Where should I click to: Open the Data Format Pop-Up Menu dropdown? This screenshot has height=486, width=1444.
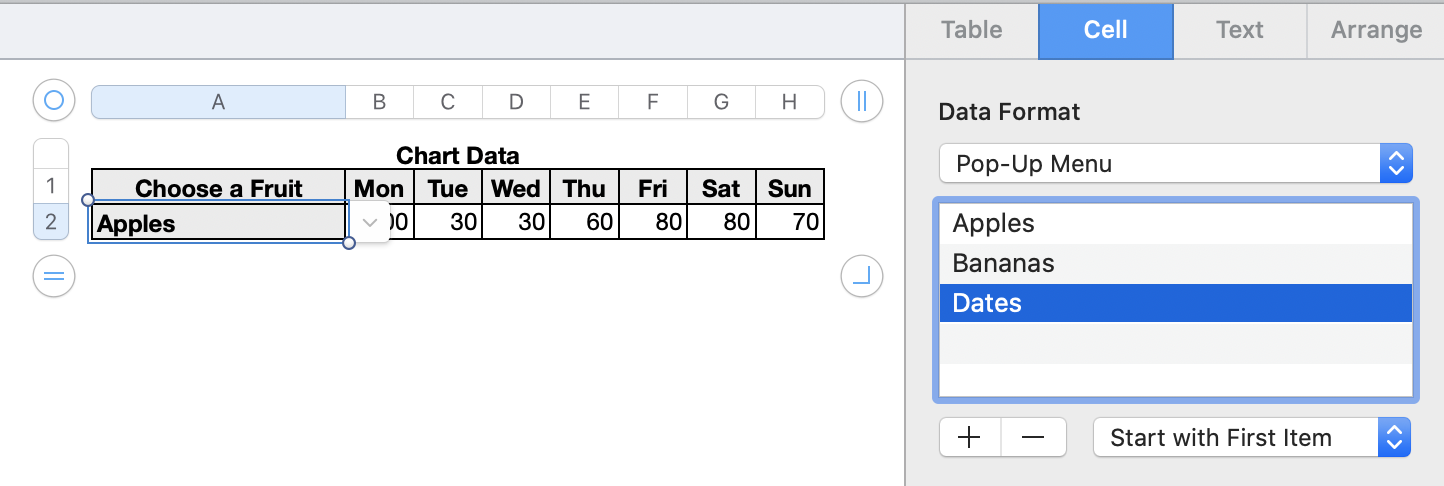[1174, 164]
